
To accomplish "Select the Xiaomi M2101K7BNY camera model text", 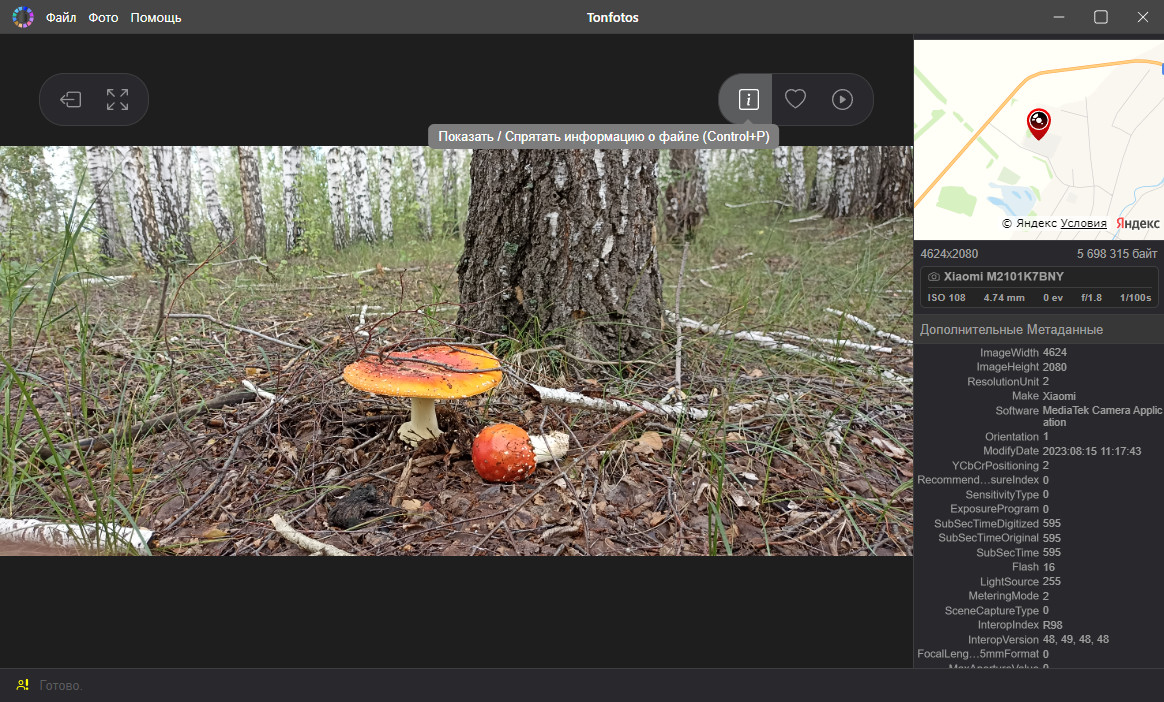I will point(1004,276).
